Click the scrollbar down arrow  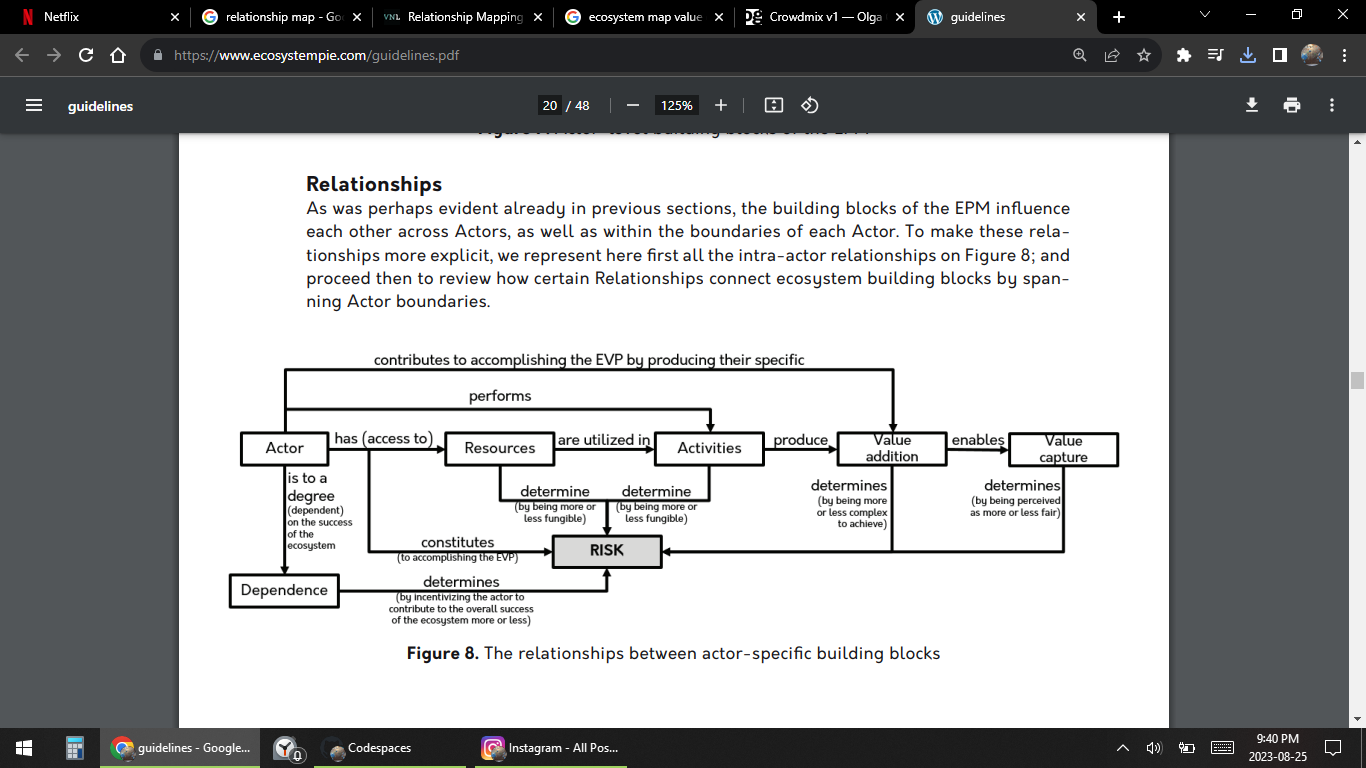(x=1357, y=719)
